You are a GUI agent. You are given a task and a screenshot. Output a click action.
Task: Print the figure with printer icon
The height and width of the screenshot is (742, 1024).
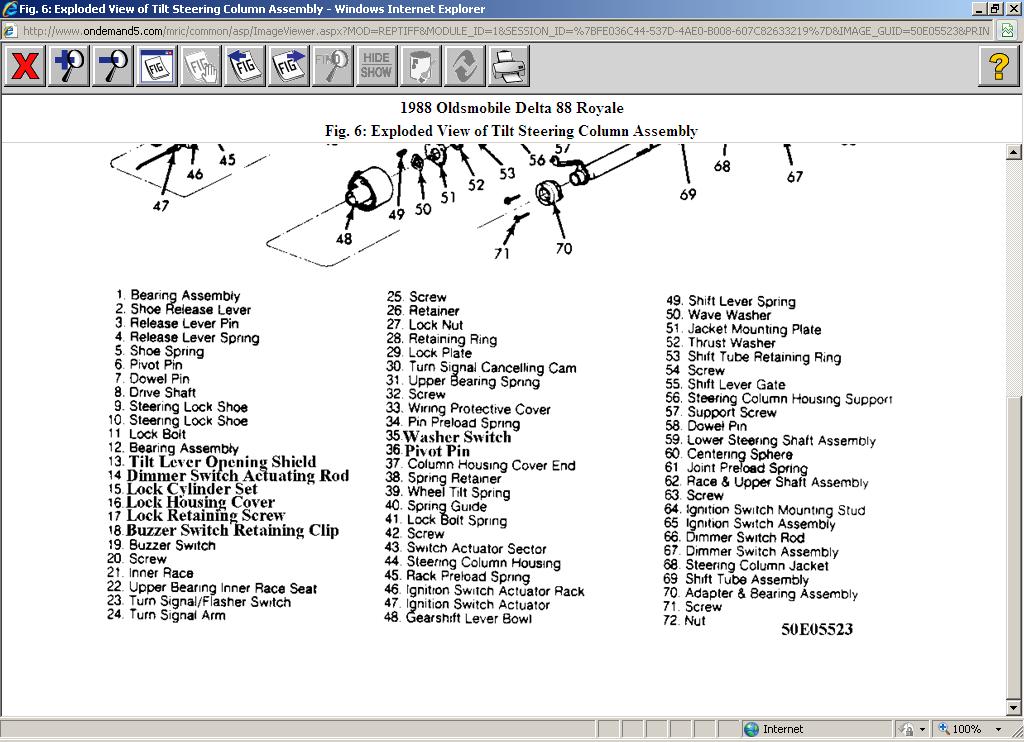508,66
